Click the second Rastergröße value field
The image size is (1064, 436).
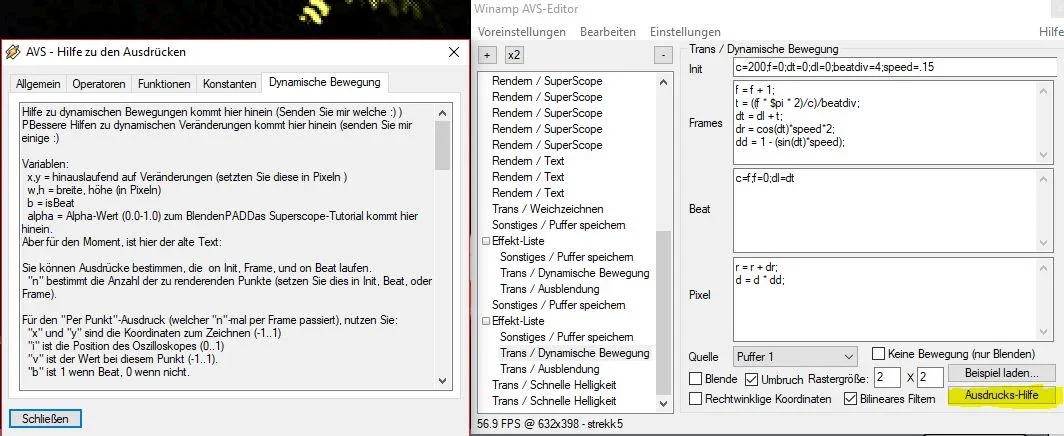coord(930,378)
